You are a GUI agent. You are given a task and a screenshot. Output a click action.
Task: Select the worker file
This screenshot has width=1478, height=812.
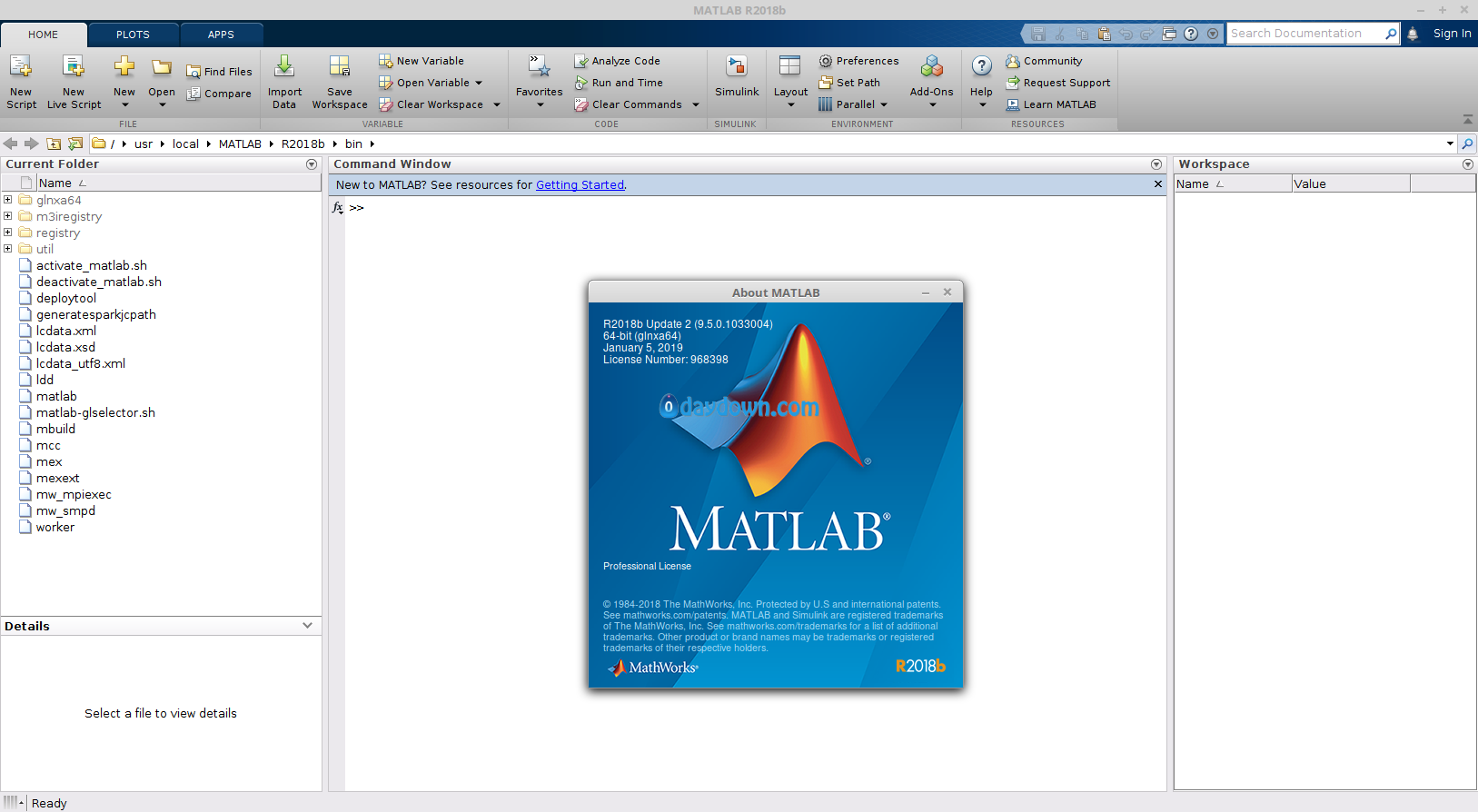tap(55, 528)
